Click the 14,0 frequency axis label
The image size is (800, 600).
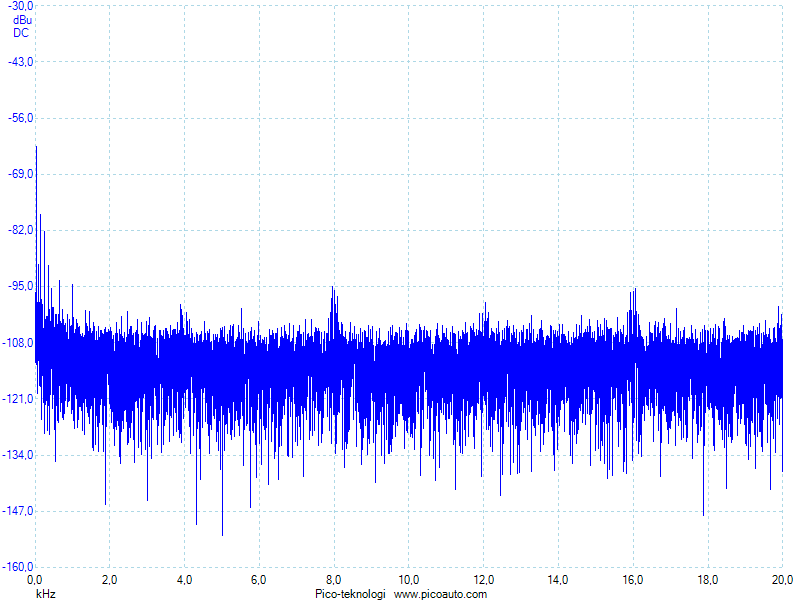click(x=558, y=580)
